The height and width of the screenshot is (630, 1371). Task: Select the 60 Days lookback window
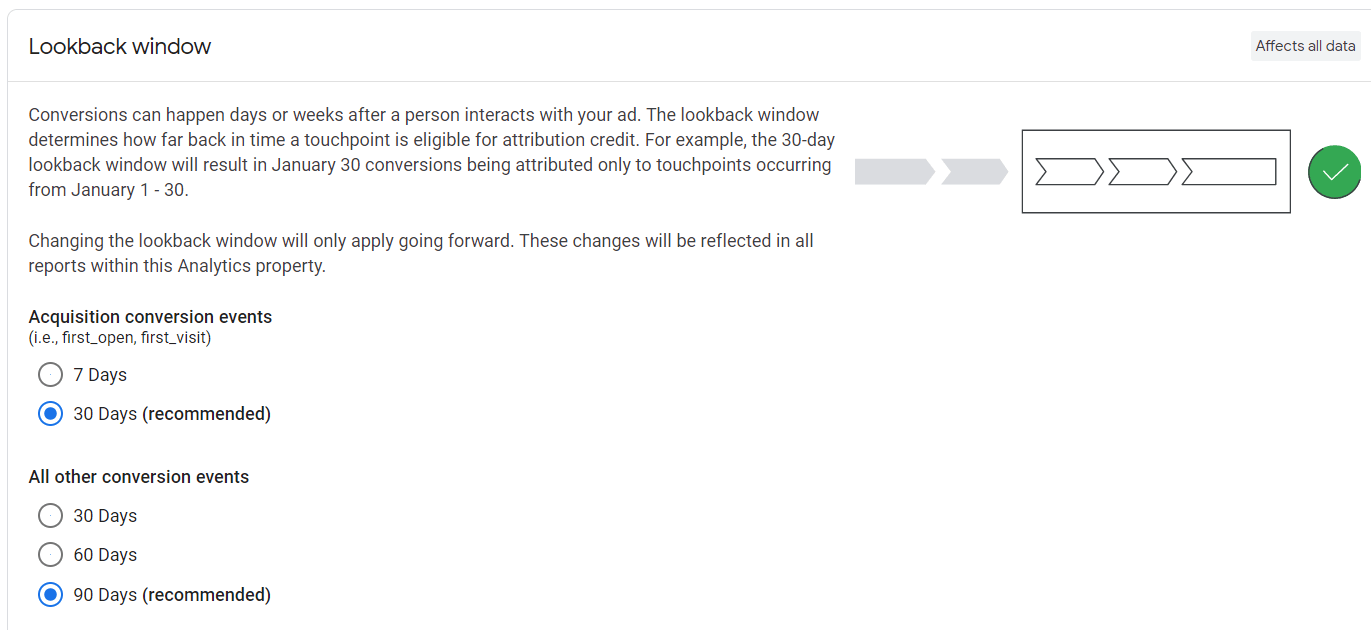tap(50, 554)
